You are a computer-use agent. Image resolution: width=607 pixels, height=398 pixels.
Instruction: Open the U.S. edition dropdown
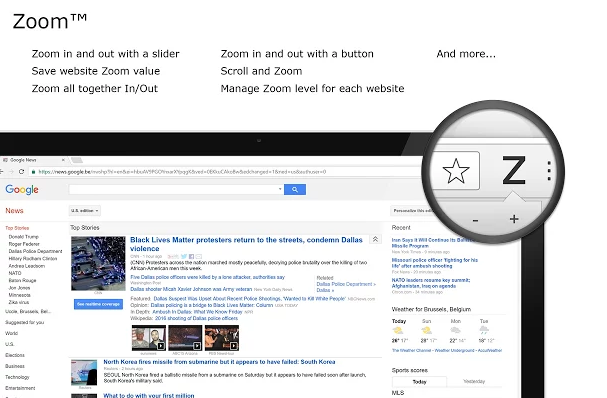[x=84, y=211]
